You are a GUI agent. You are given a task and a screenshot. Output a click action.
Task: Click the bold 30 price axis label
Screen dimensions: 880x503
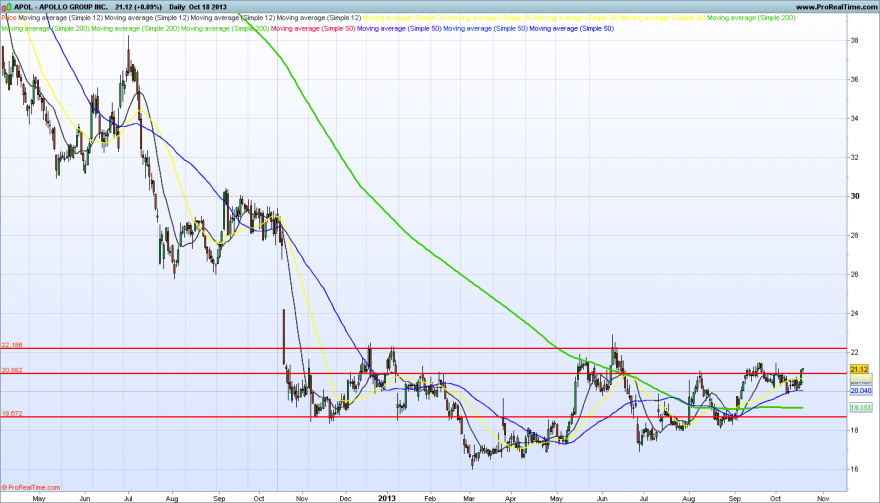tap(855, 196)
